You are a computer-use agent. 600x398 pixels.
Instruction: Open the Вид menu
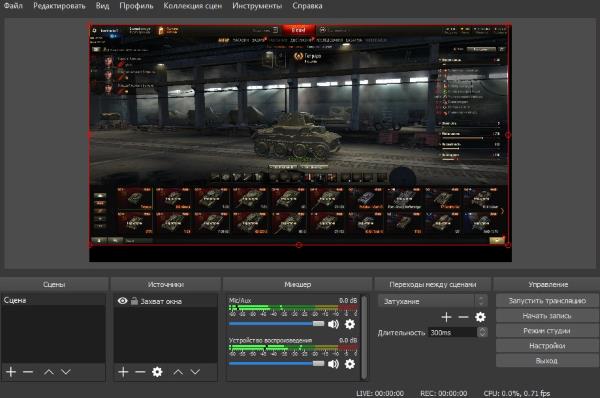pos(102,6)
